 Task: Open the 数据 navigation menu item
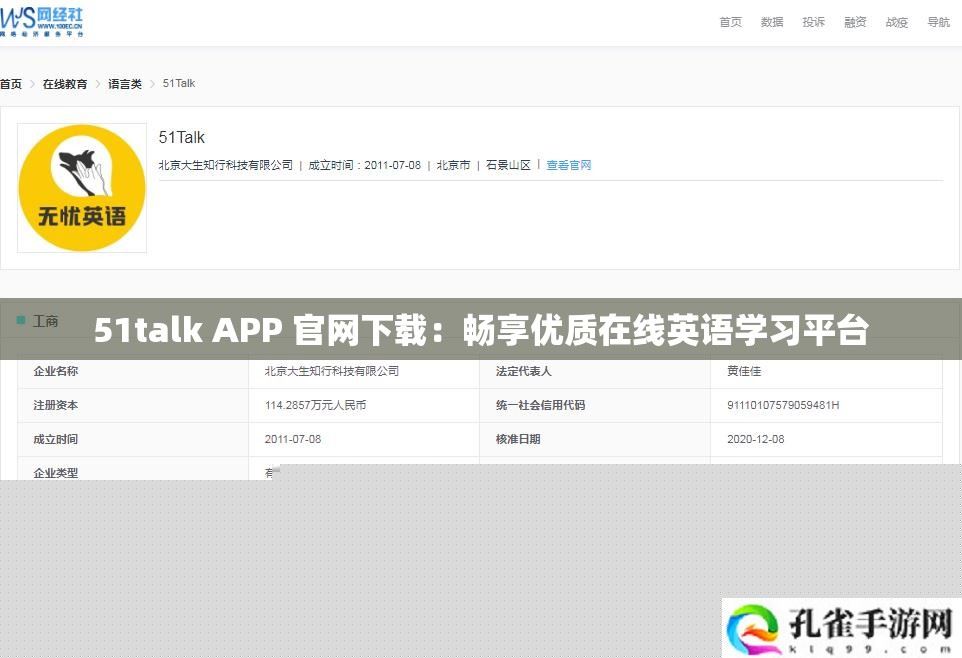point(772,22)
